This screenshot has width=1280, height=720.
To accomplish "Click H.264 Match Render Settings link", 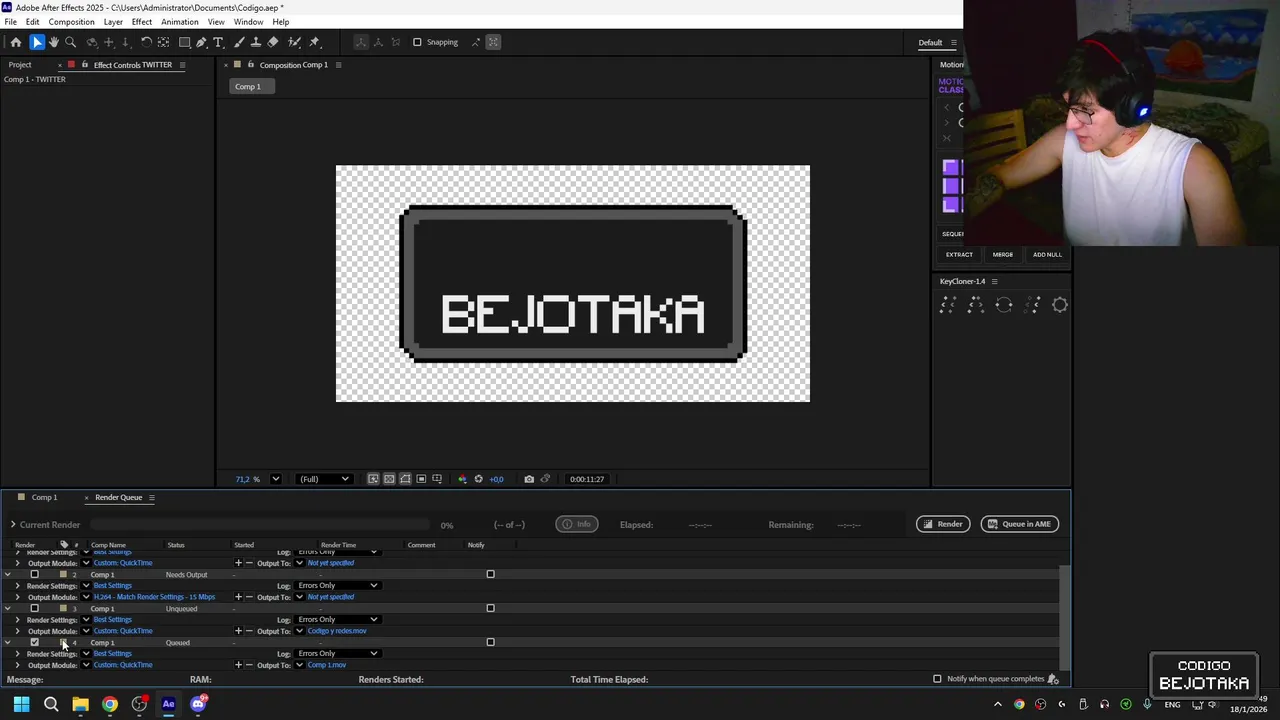I will [x=154, y=597].
